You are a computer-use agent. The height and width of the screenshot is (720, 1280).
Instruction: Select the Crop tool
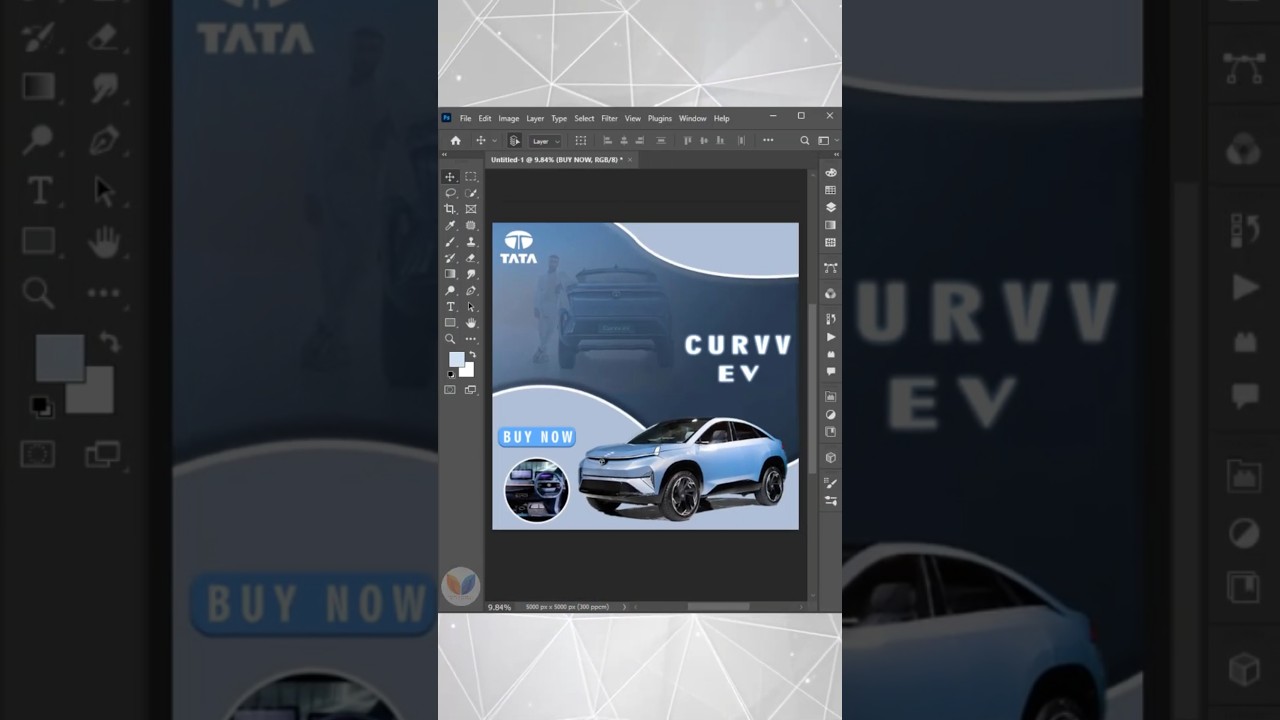coord(450,209)
